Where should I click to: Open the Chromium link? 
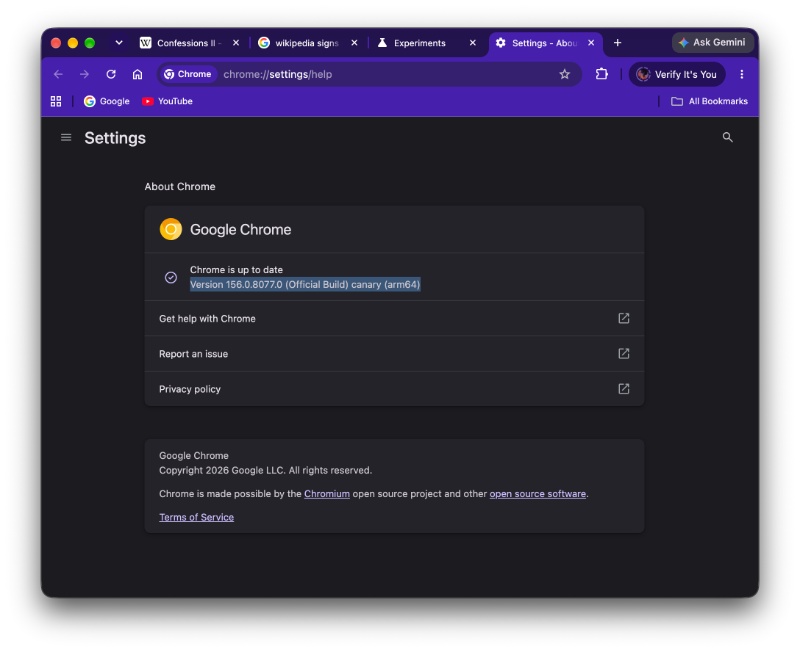point(327,494)
